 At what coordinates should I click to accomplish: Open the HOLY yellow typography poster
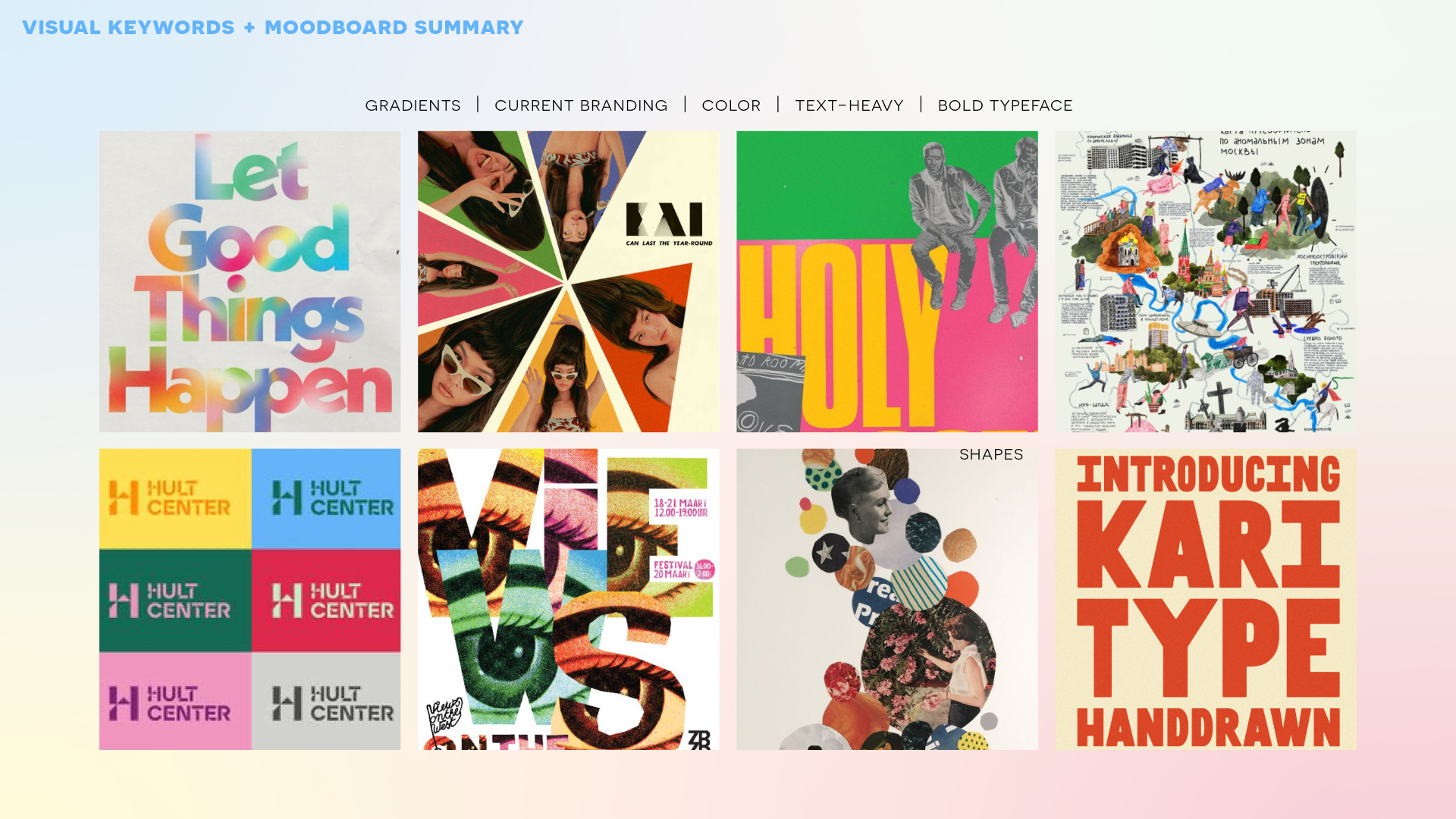pos(886,281)
